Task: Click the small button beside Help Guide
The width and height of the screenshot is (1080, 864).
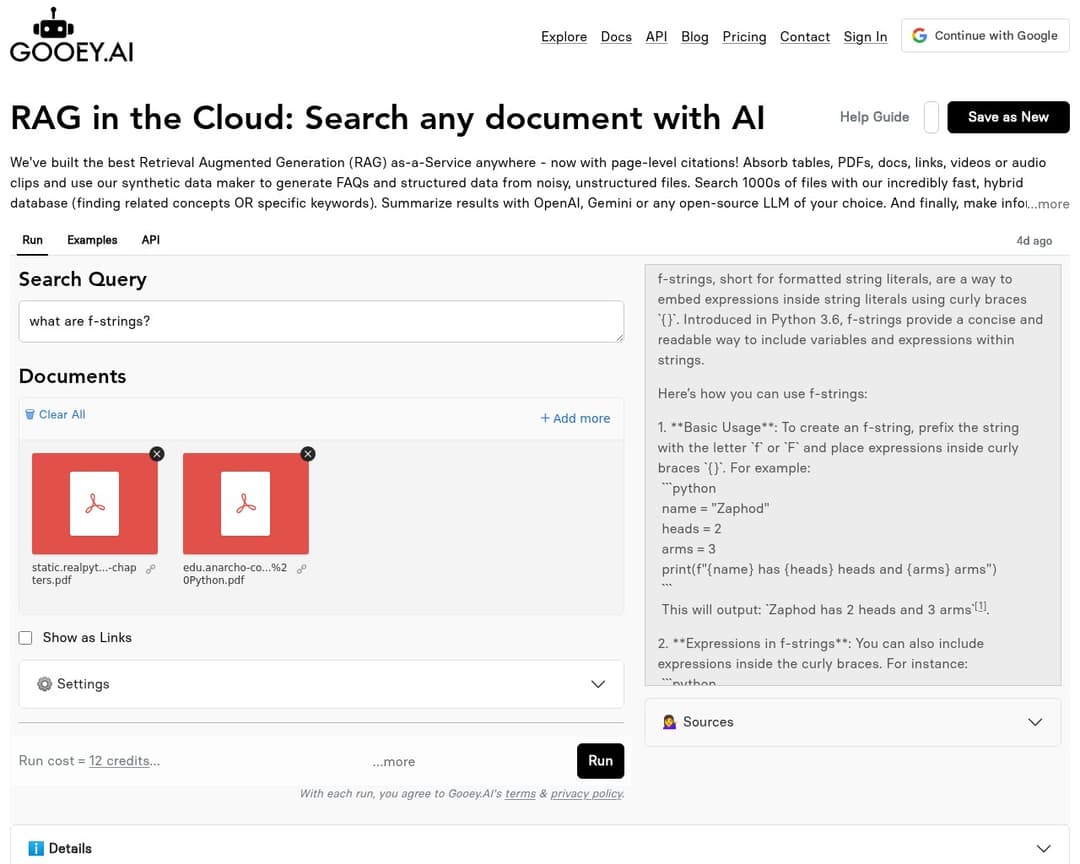Action: coord(931,117)
